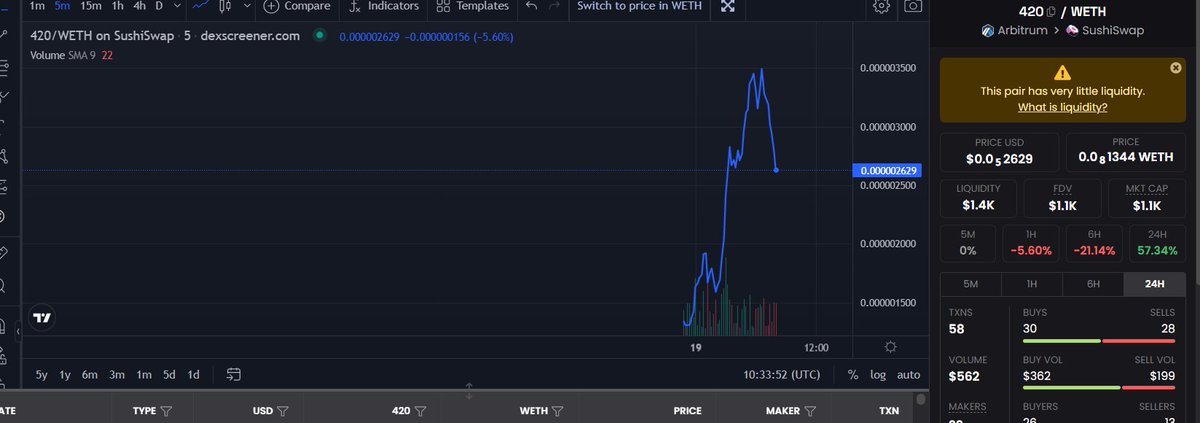Open chart Templates
This screenshot has height=423, width=1200.
473,6
